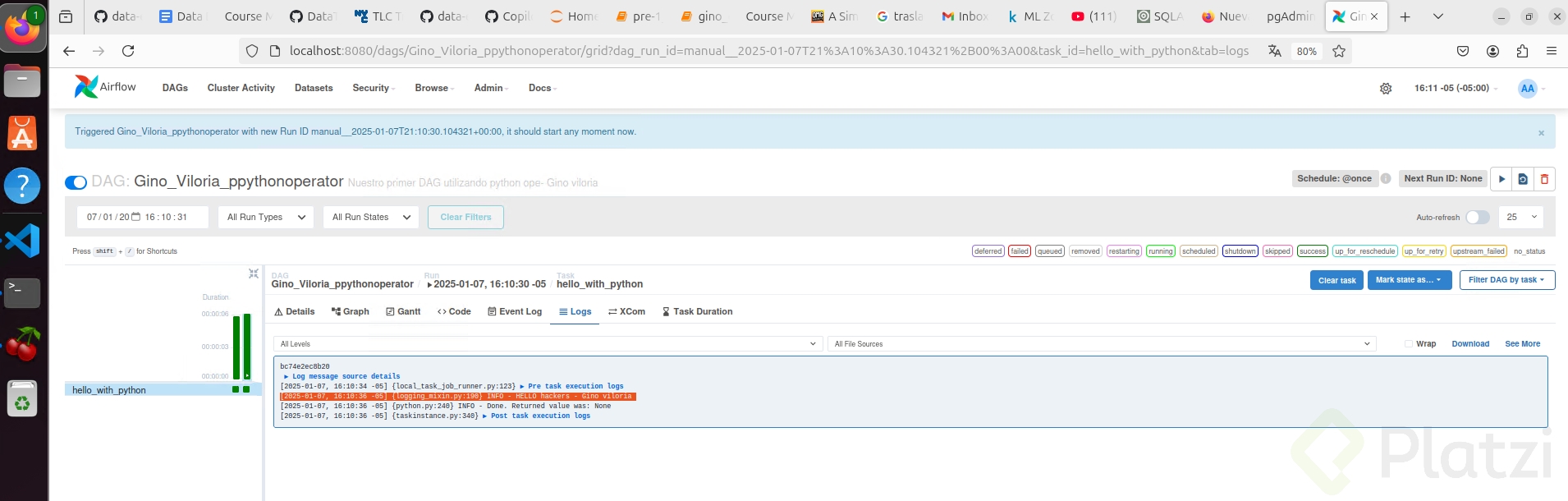Collapse the grid panel using the shrink-arrows icon
This screenshot has width=1568, height=501.
tap(254, 273)
